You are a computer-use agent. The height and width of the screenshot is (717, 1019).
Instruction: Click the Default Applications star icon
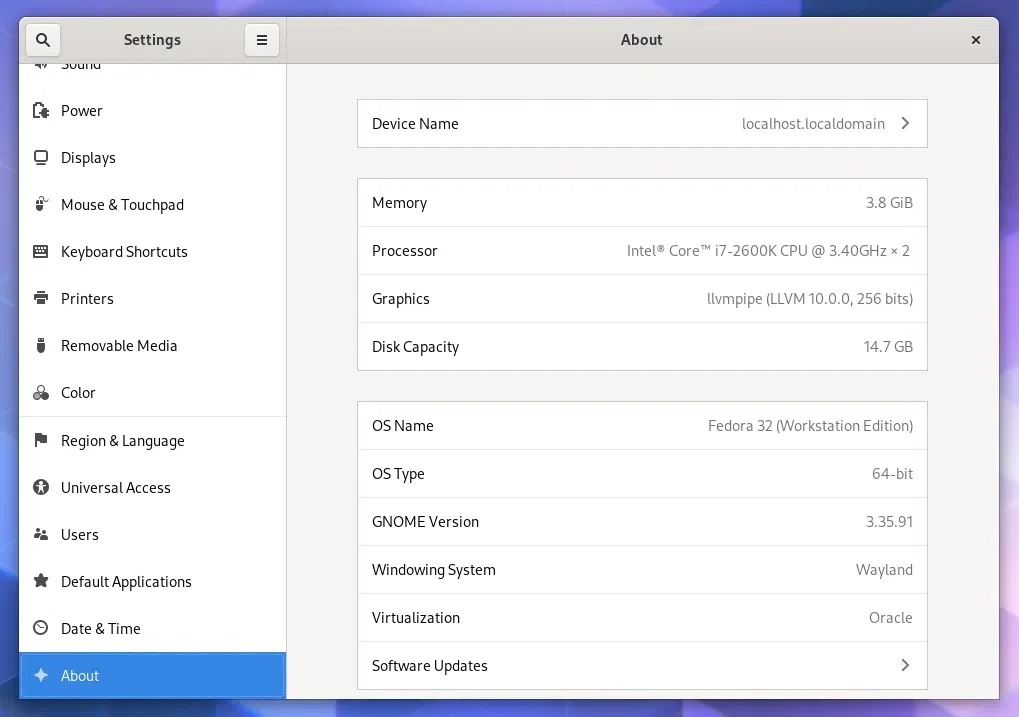41,580
